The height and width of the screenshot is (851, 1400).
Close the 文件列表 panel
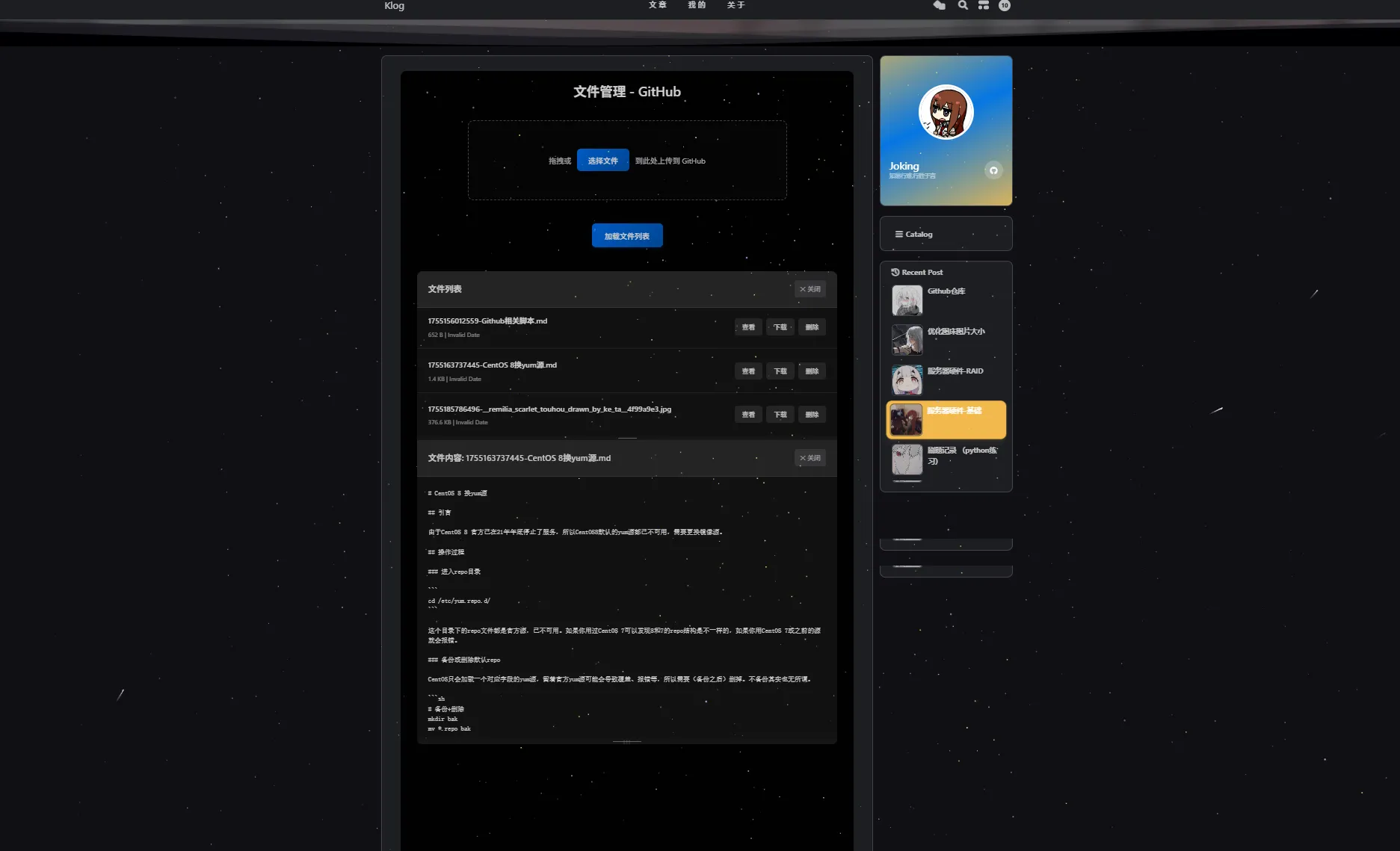tap(810, 289)
